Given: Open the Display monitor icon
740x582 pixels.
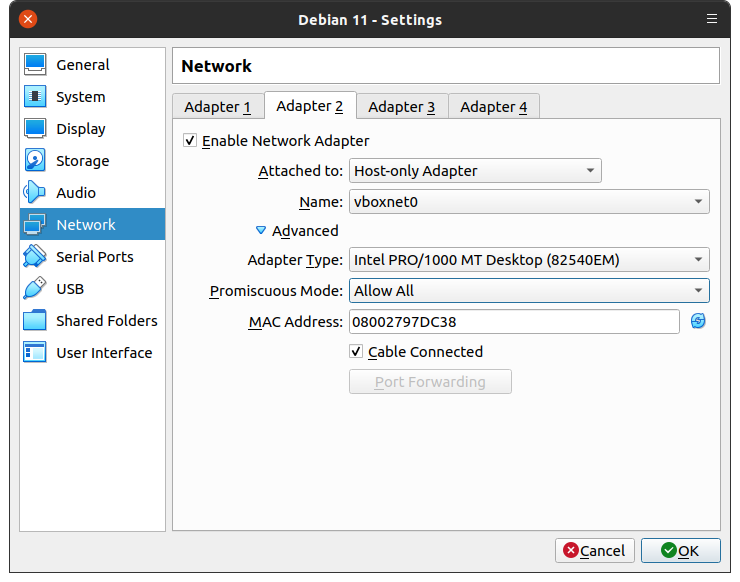Looking at the screenshot, I should coord(35,129).
